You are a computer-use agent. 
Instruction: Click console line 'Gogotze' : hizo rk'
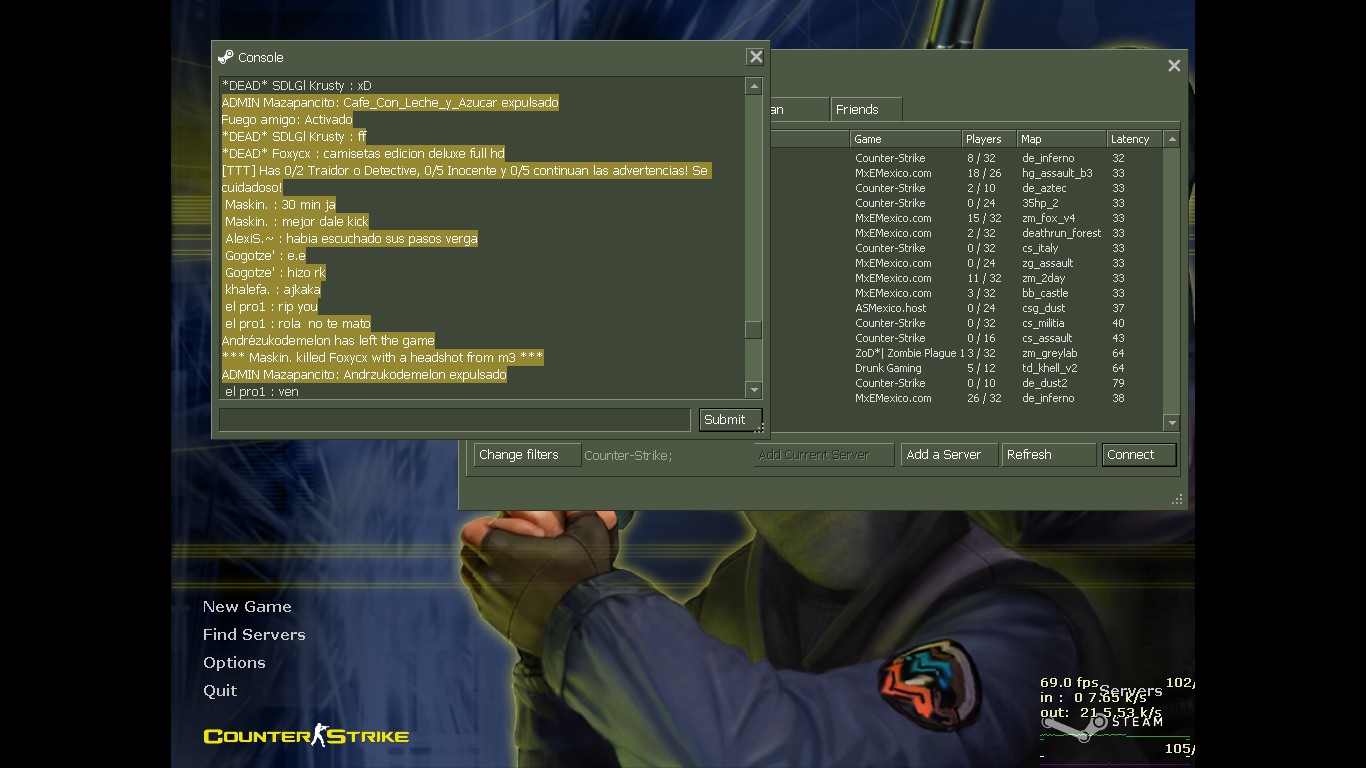[x=275, y=273]
